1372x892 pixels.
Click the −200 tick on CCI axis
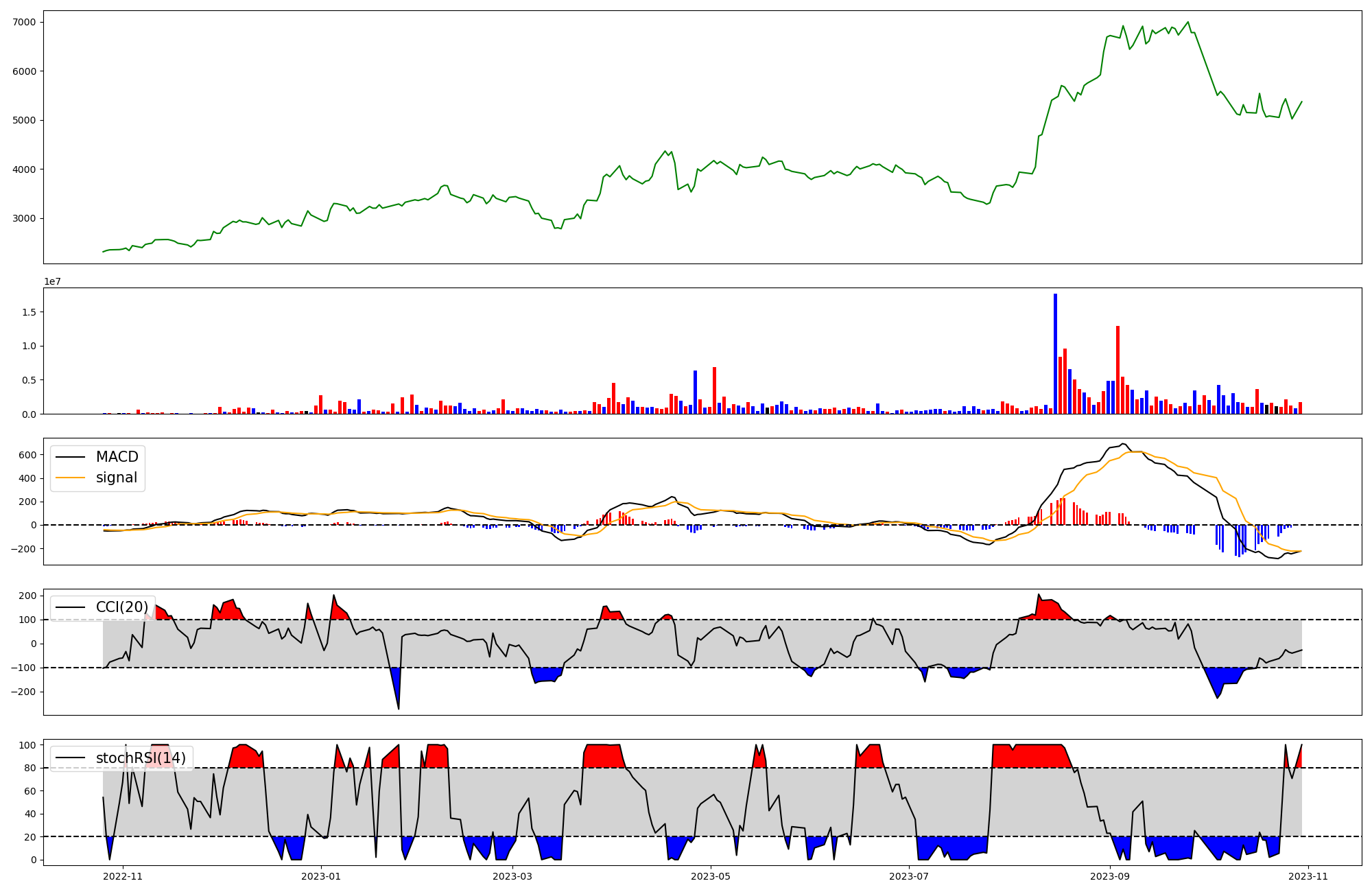(24, 692)
